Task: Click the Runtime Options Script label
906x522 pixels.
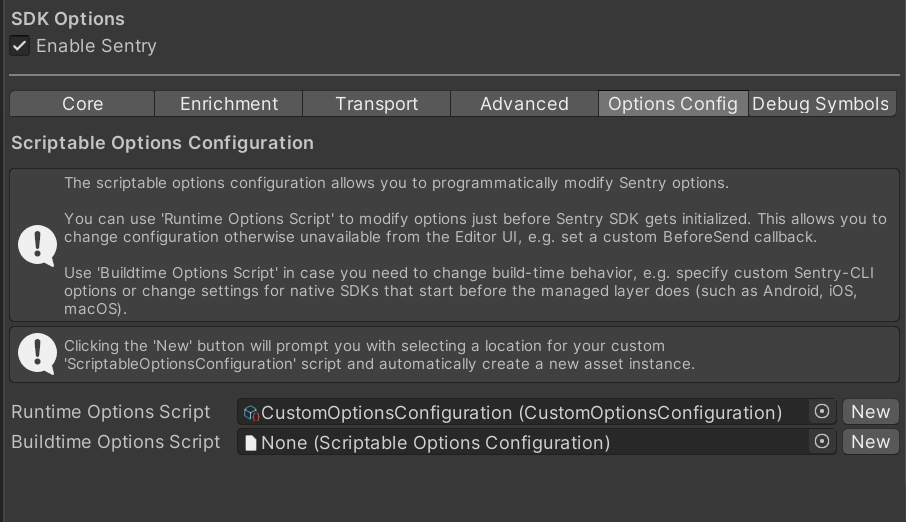Action: (111, 412)
